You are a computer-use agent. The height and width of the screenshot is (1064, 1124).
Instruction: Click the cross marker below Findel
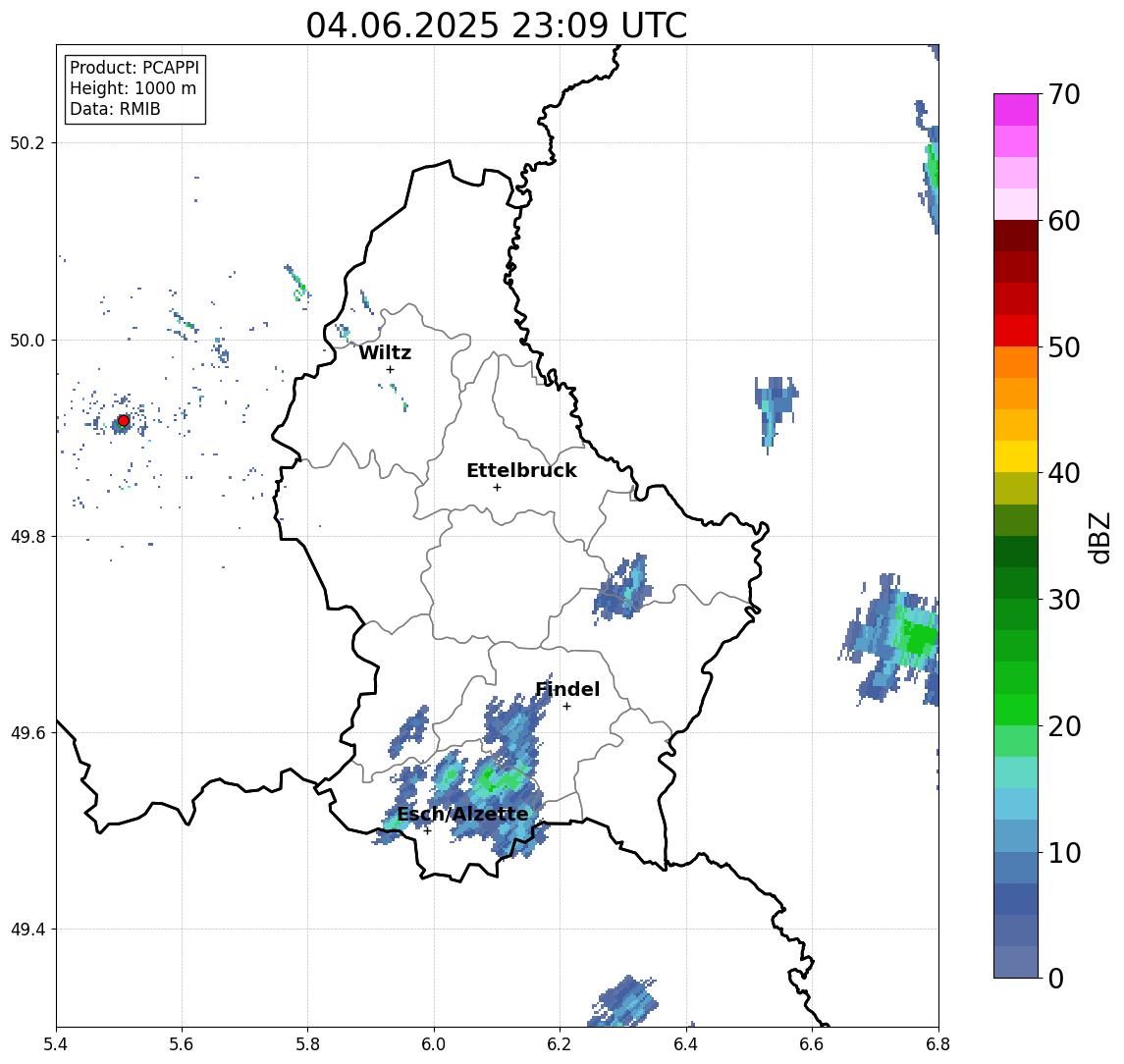point(566,707)
